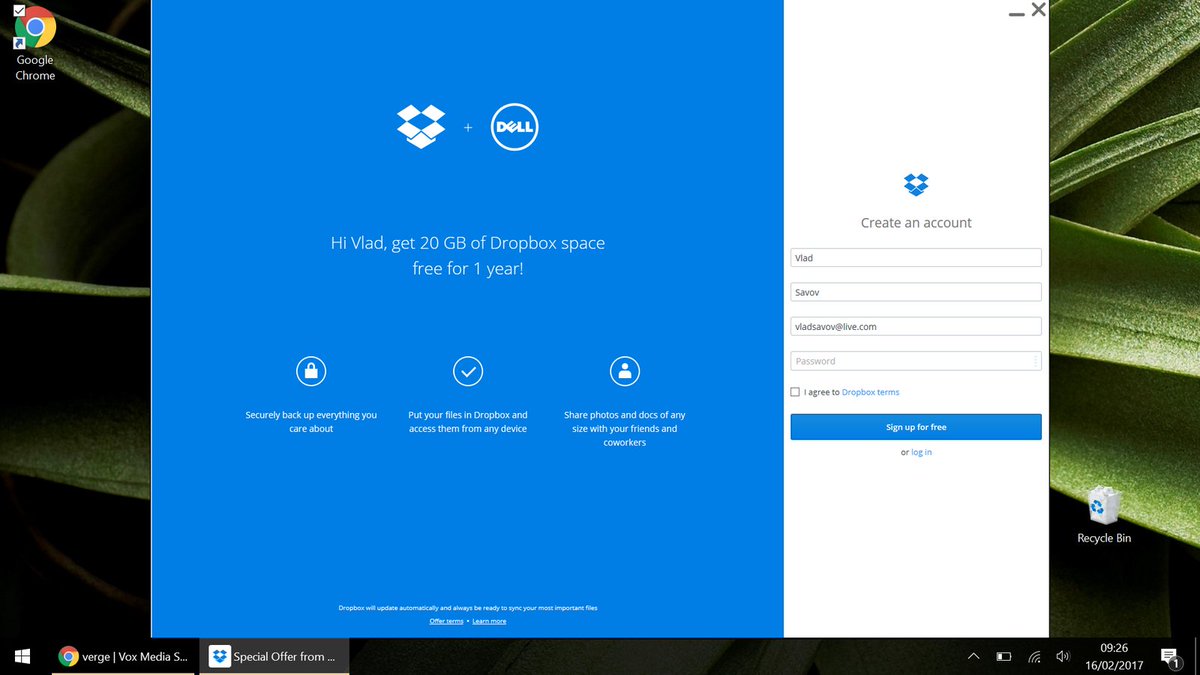The width and height of the screenshot is (1200, 675).
Task: Click Put your files in Dropbox text
Action: coord(468,422)
